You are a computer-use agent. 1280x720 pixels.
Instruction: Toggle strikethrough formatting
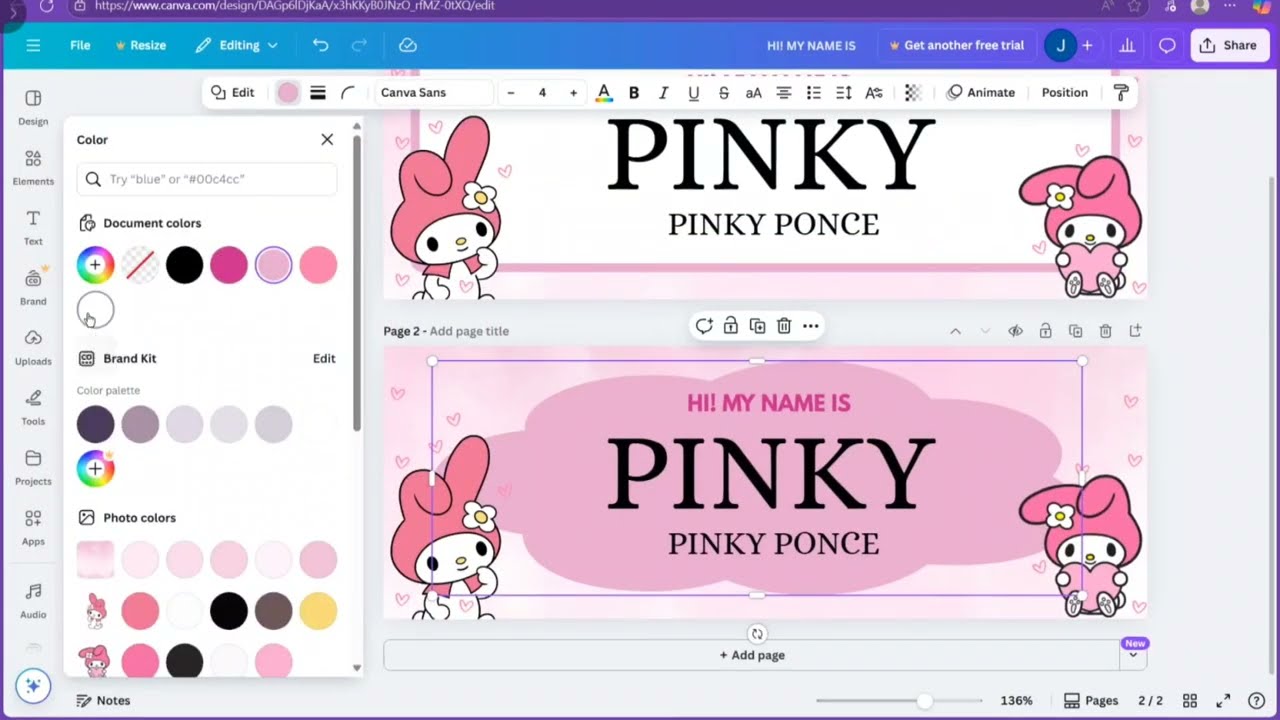click(x=723, y=92)
